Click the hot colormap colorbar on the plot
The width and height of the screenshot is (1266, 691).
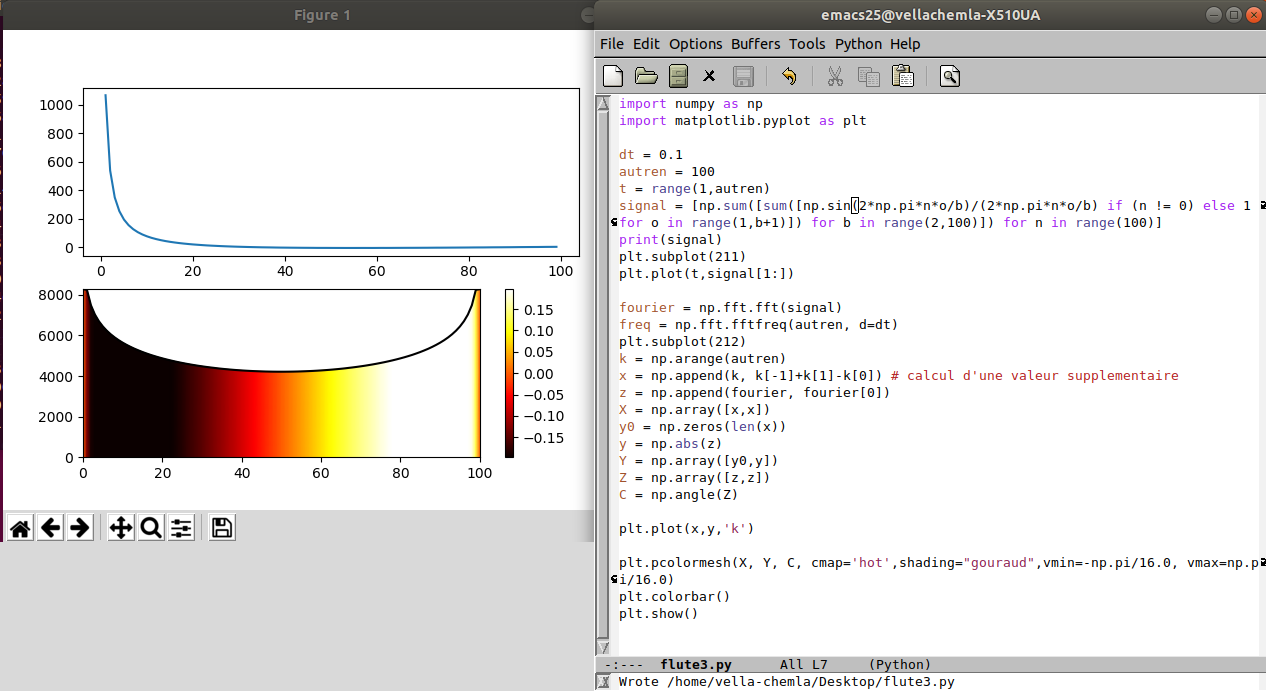point(510,373)
